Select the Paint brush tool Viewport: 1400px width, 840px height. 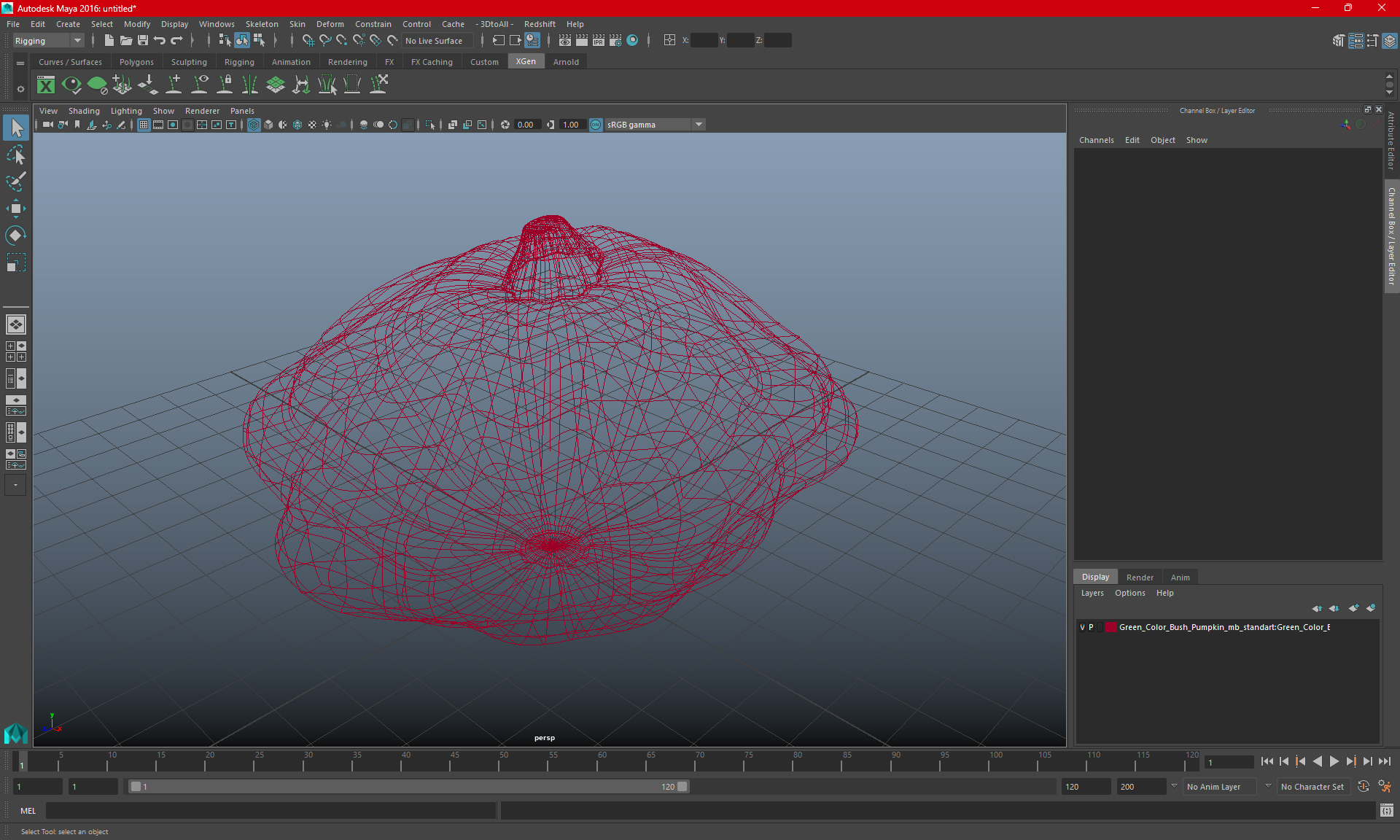[15, 181]
